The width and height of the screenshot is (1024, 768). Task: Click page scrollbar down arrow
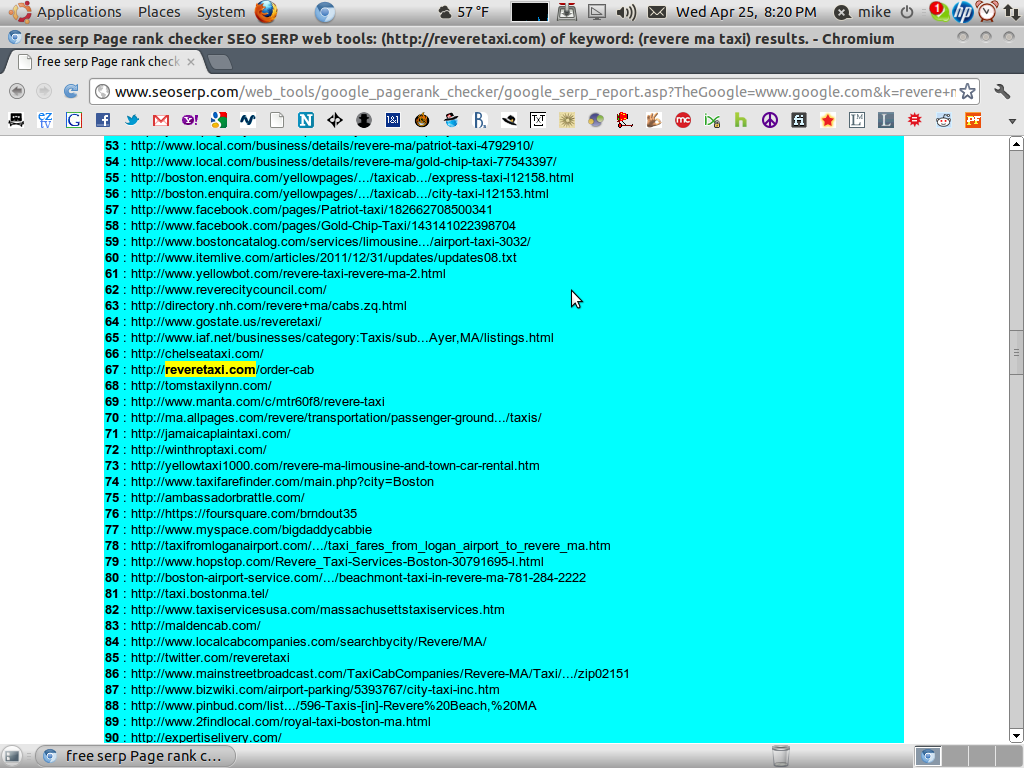pyautogui.click(x=1016, y=736)
